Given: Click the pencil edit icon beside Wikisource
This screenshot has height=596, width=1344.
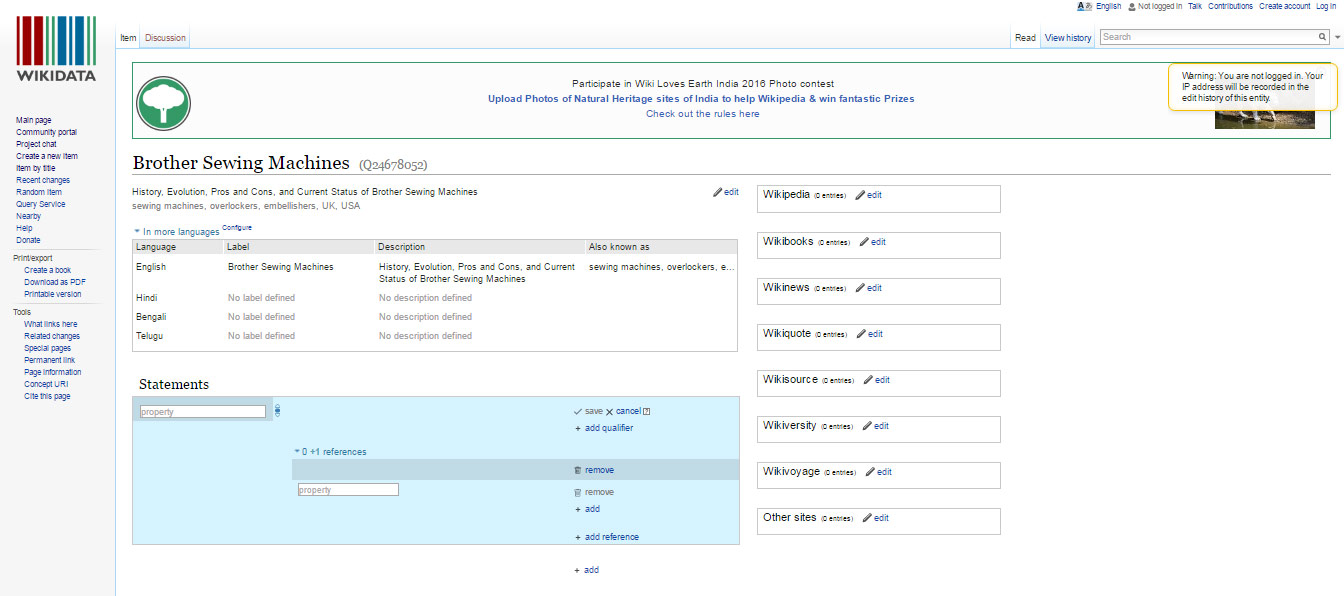Looking at the screenshot, I should coord(868,380).
